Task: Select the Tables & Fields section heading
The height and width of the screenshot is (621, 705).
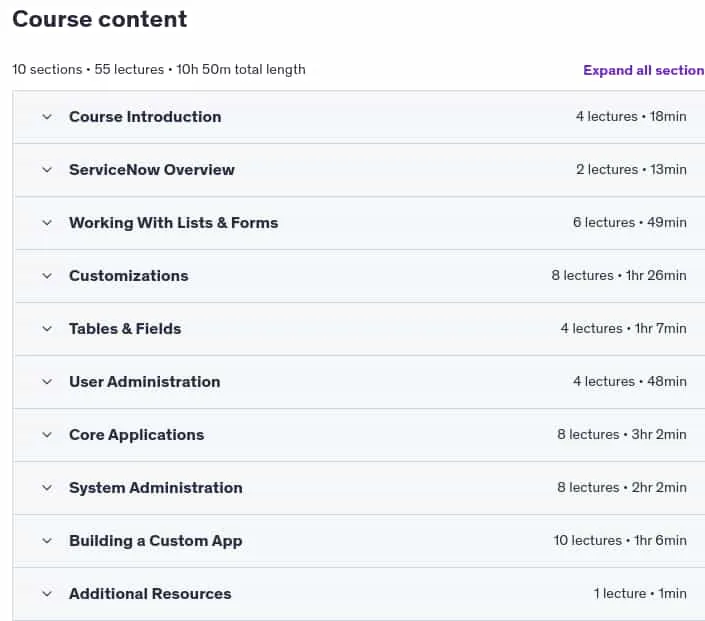Action: tap(125, 329)
